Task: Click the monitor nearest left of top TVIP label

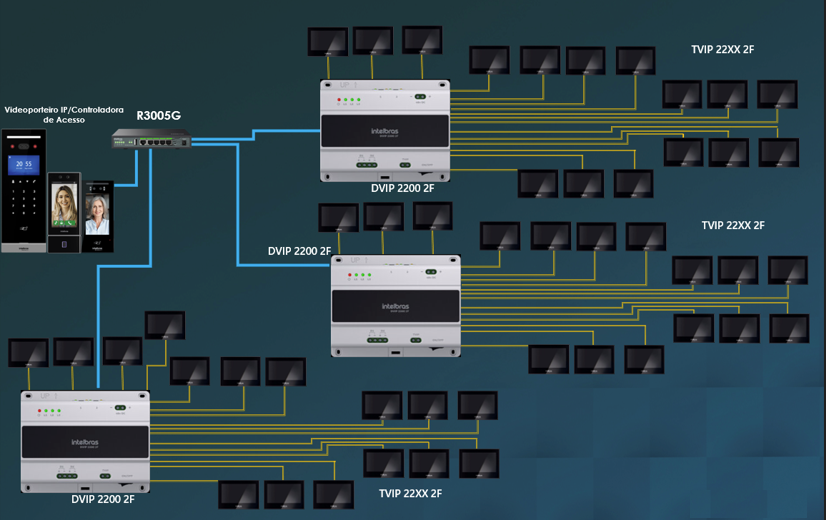Action: pos(636,61)
